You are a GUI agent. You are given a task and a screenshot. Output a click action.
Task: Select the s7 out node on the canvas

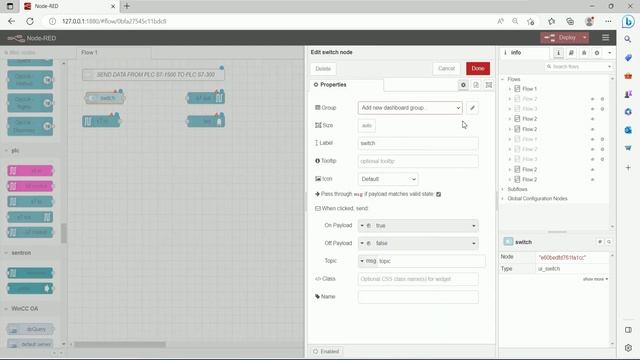(206, 98)
